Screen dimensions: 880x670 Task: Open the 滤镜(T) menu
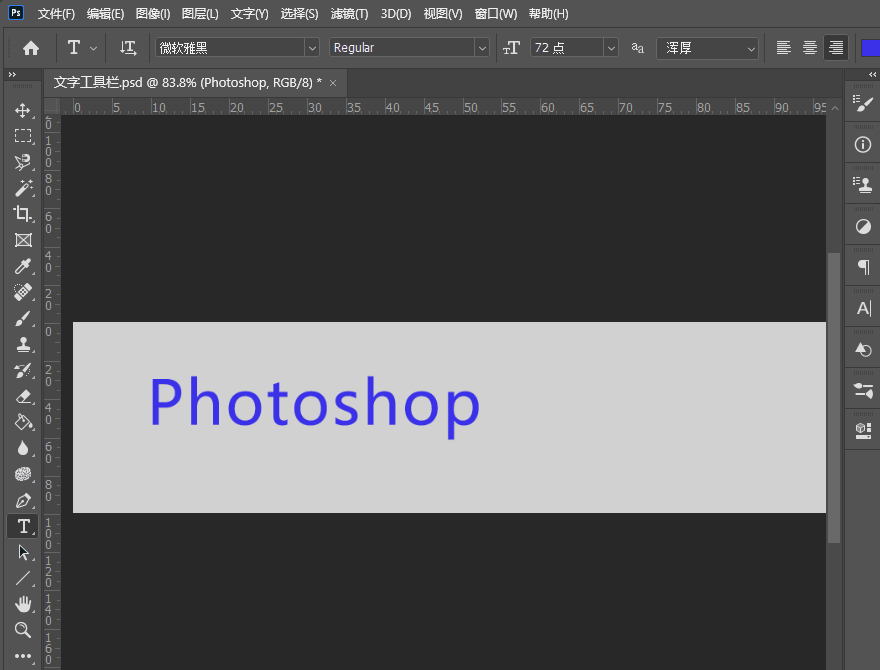tap(349, 14)
